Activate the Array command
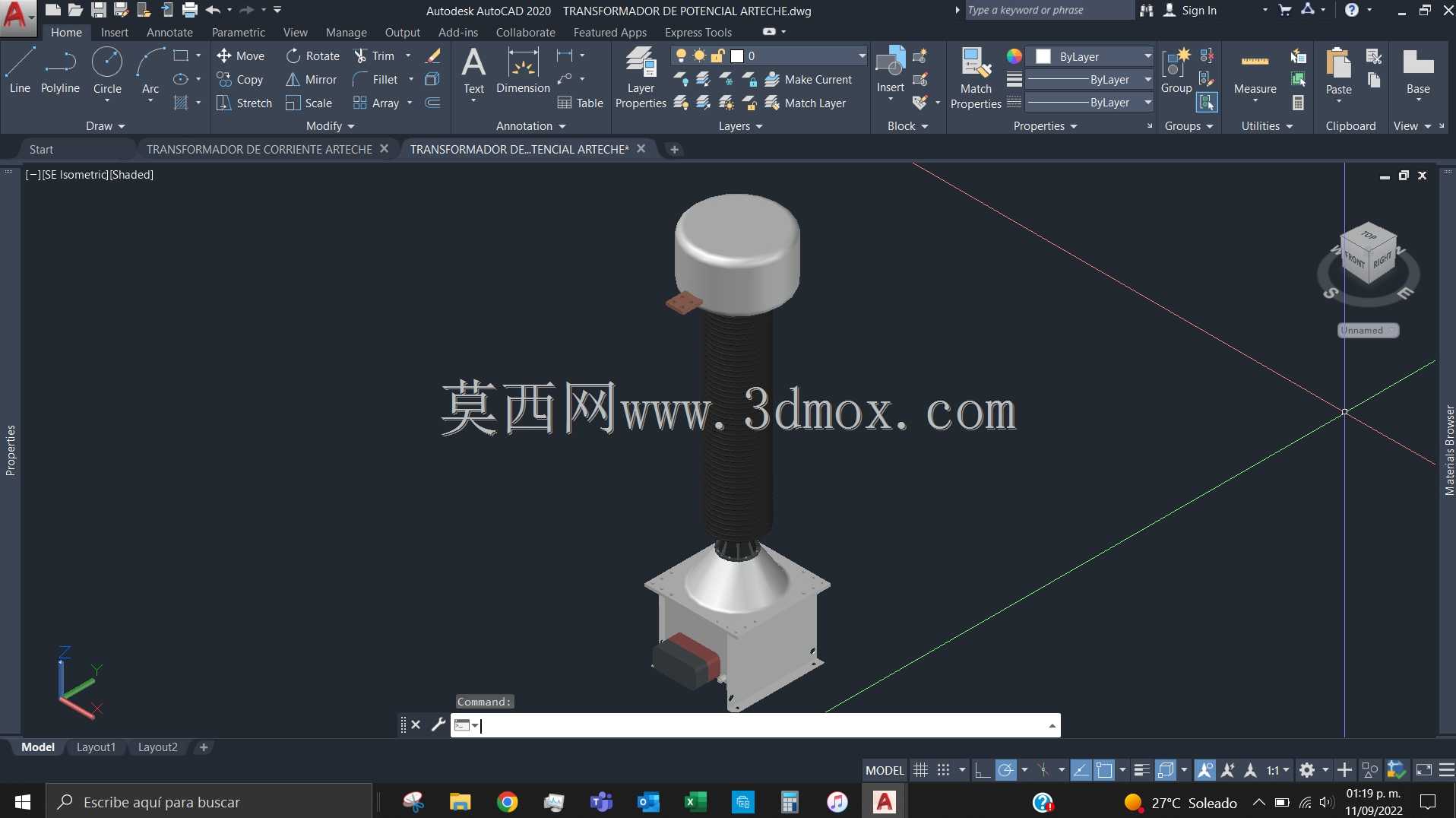Screen dimensions: 1456x818 click(x=376, y=103)
